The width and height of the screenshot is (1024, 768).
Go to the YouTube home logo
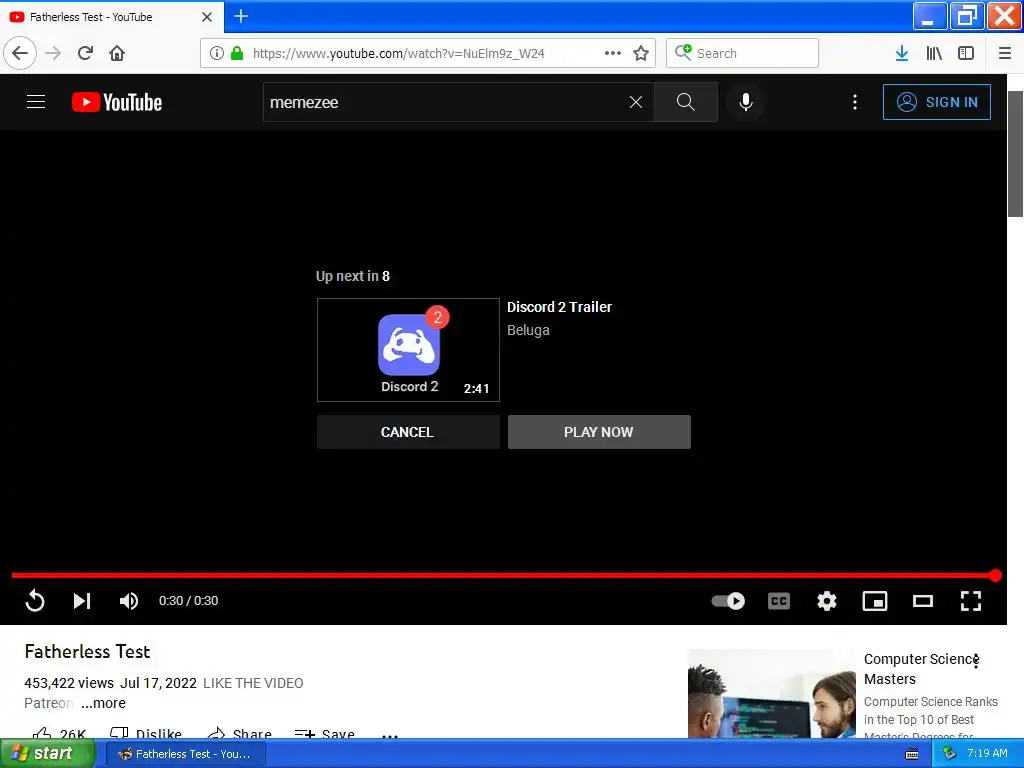coord(117,102)
